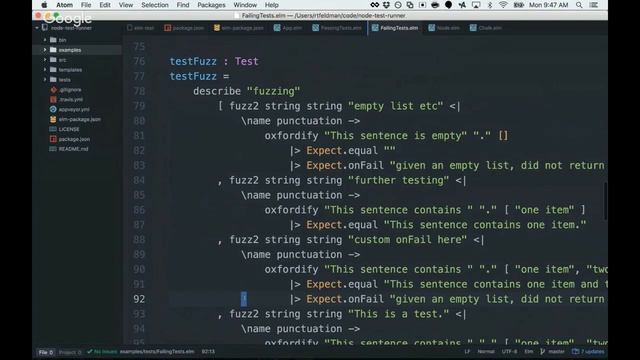The height and width of the screenshot is (360, 640).
Task: Expand the examples folder arrow
Action: 45,50
